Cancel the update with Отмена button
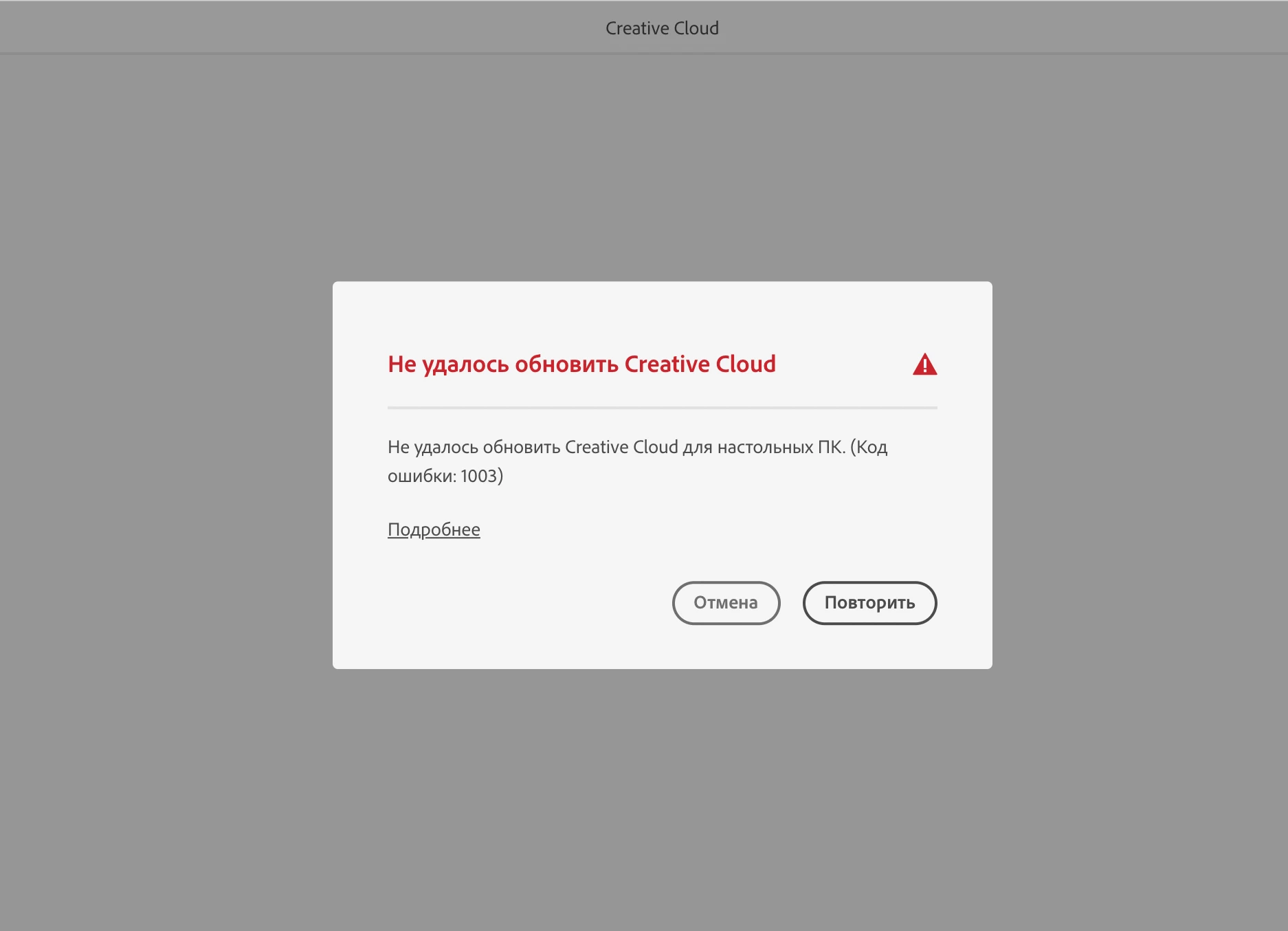 [726, 603]
